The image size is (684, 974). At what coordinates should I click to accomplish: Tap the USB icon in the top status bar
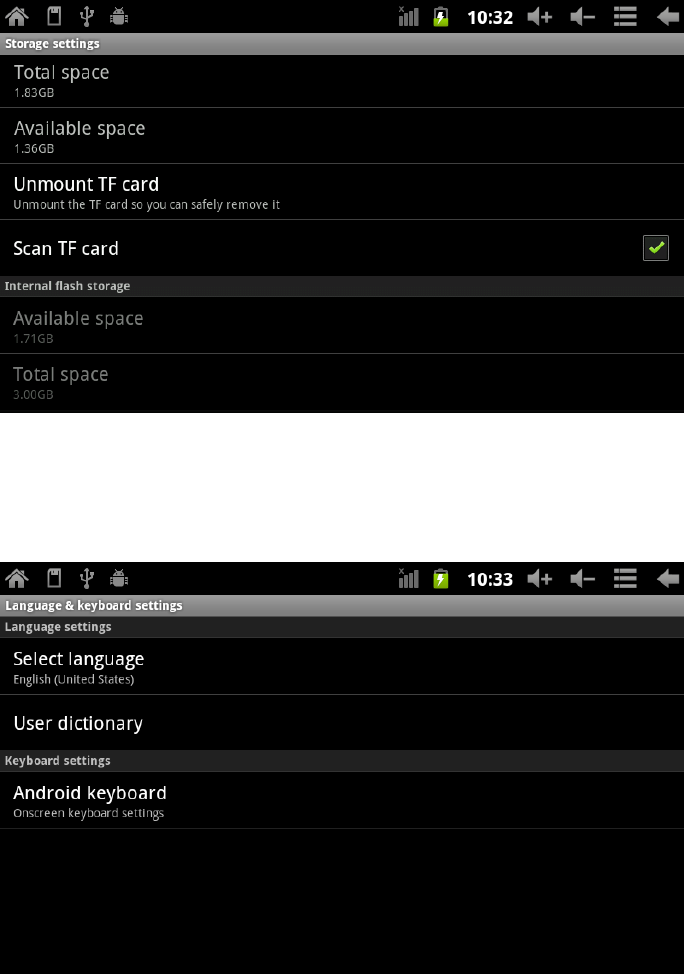coord(87,16)
